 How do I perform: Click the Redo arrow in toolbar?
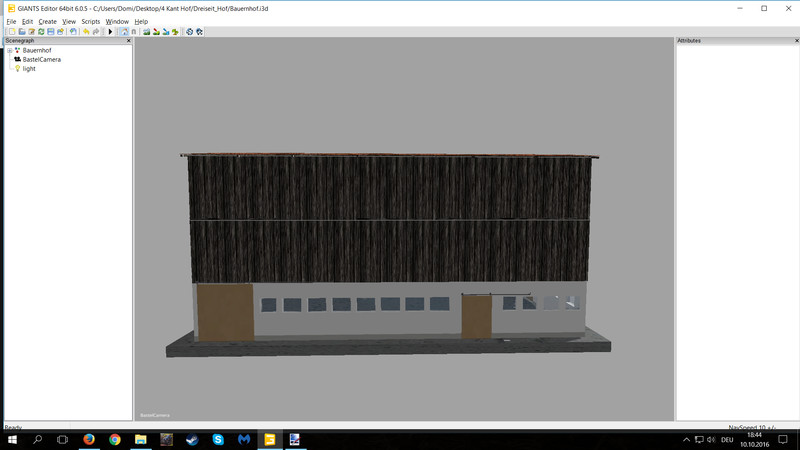(96, 31)
